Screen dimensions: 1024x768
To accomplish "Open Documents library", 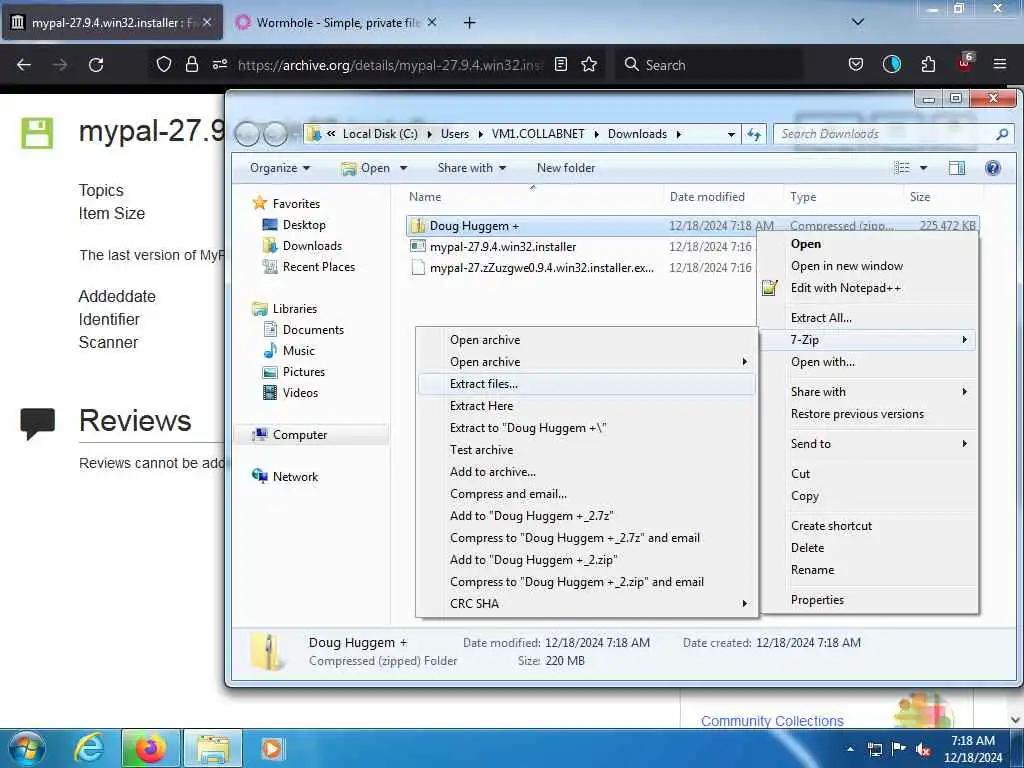I will [x=313, y=330].
